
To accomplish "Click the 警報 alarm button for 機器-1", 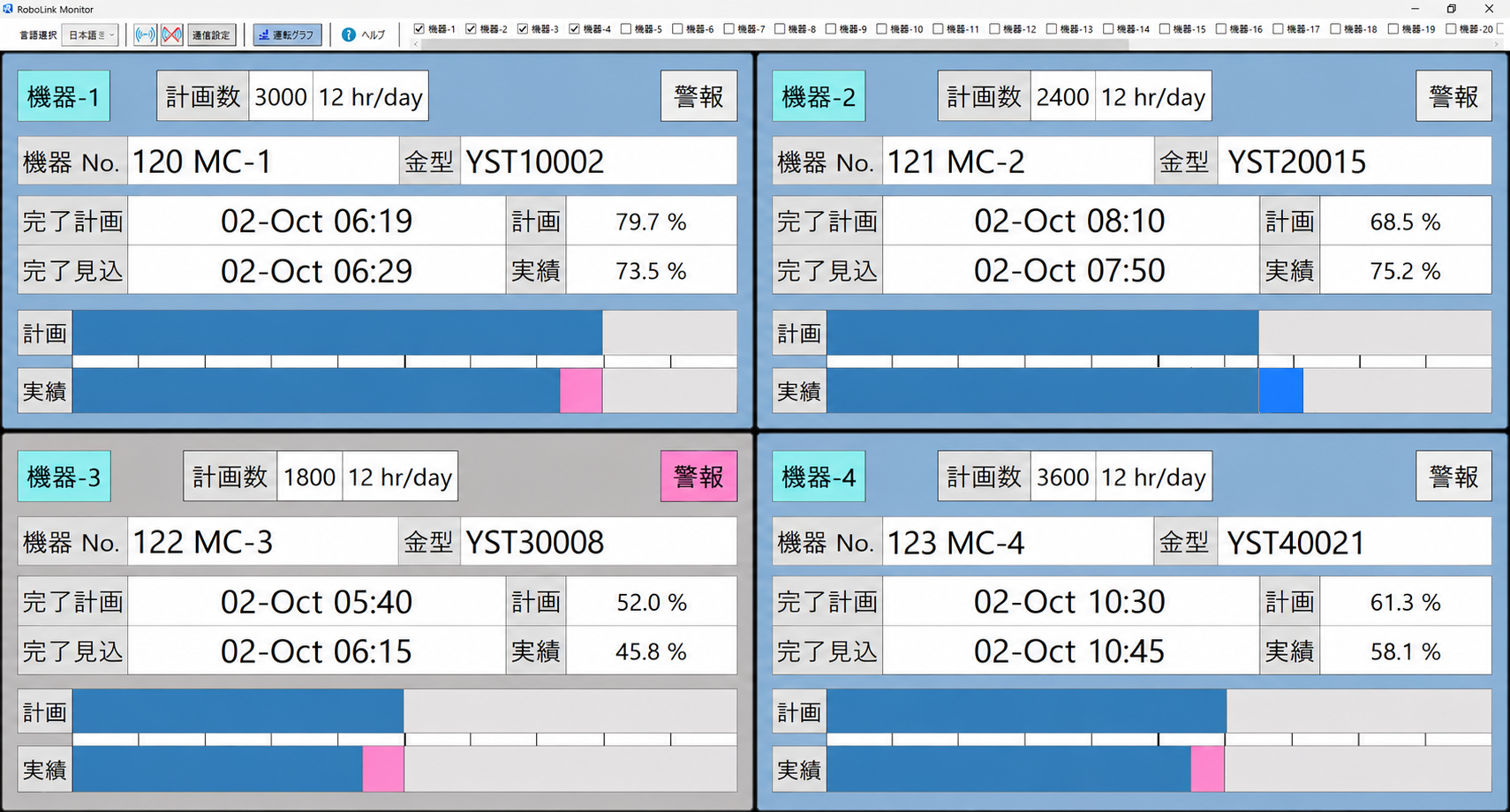I will pyautogui.click(x=698, y=96).
